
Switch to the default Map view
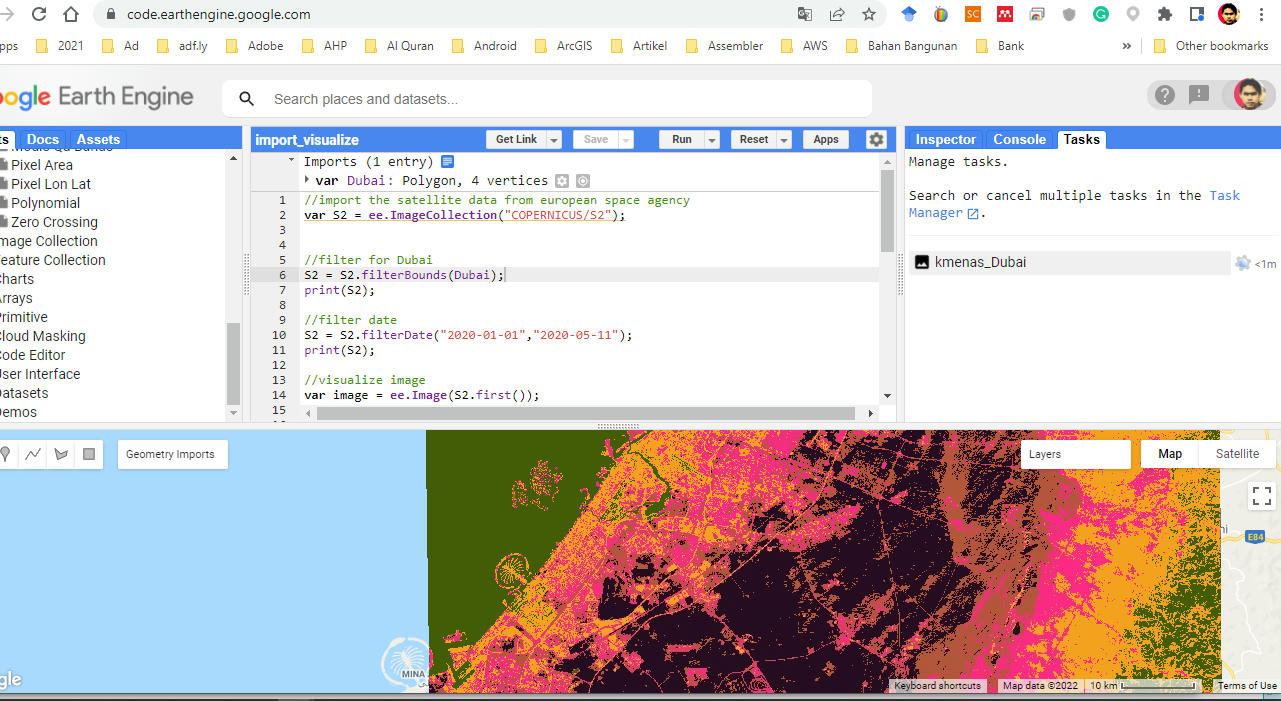(1170, 454)
